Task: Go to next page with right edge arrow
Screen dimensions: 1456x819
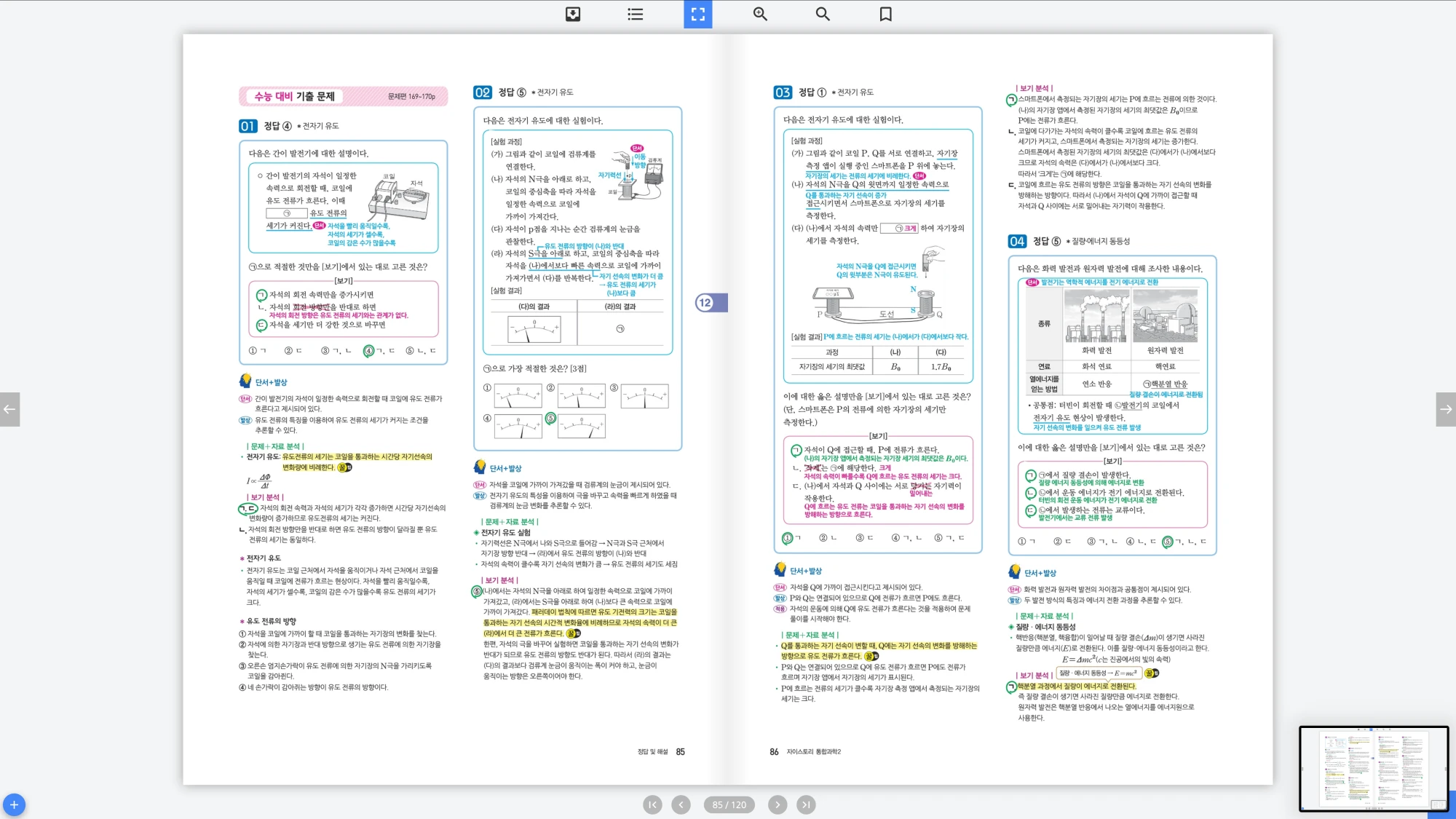Action: click(x=1446, y=409)
